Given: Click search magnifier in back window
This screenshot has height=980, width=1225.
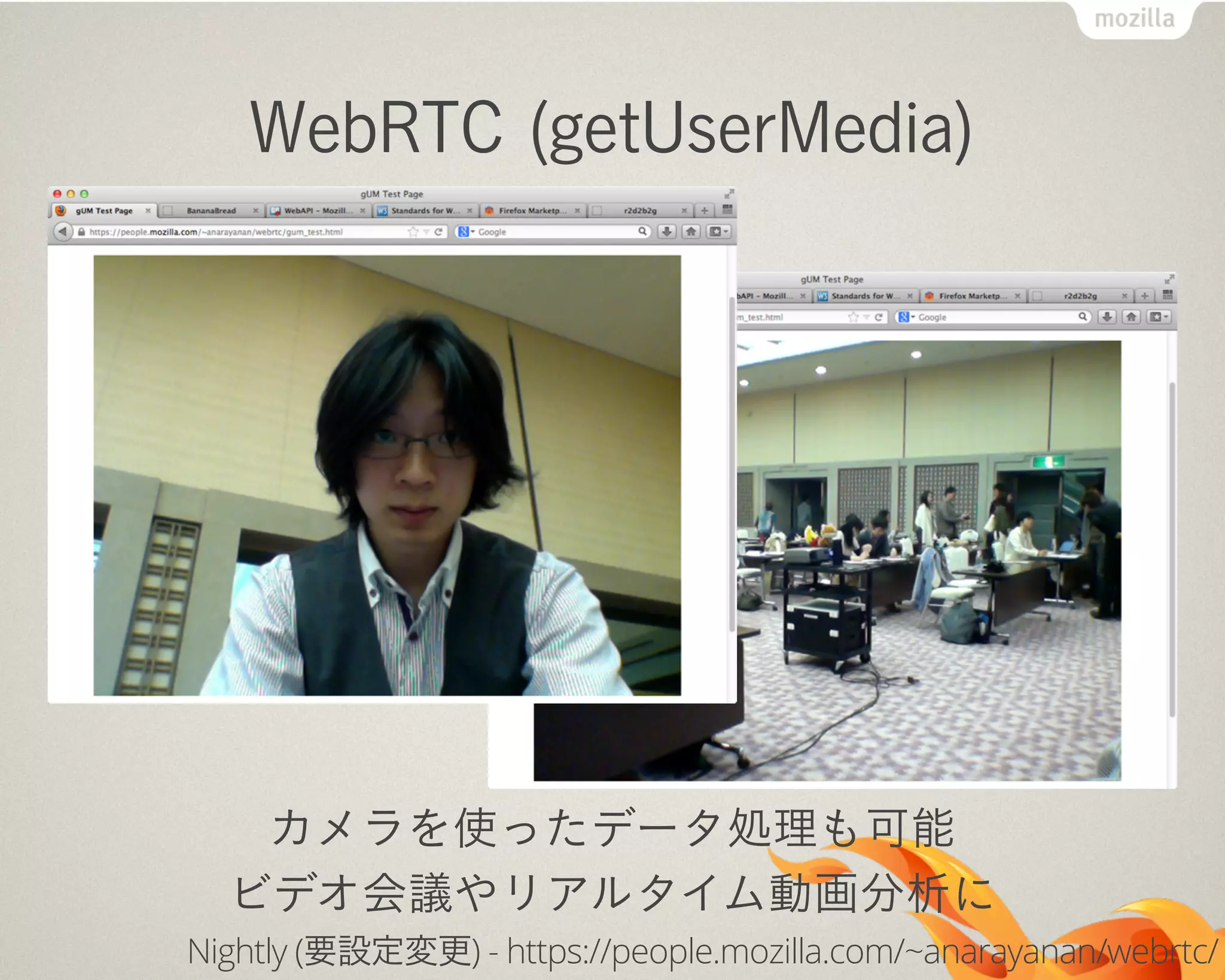Looking at the screenshot, I should [1082, 316].
